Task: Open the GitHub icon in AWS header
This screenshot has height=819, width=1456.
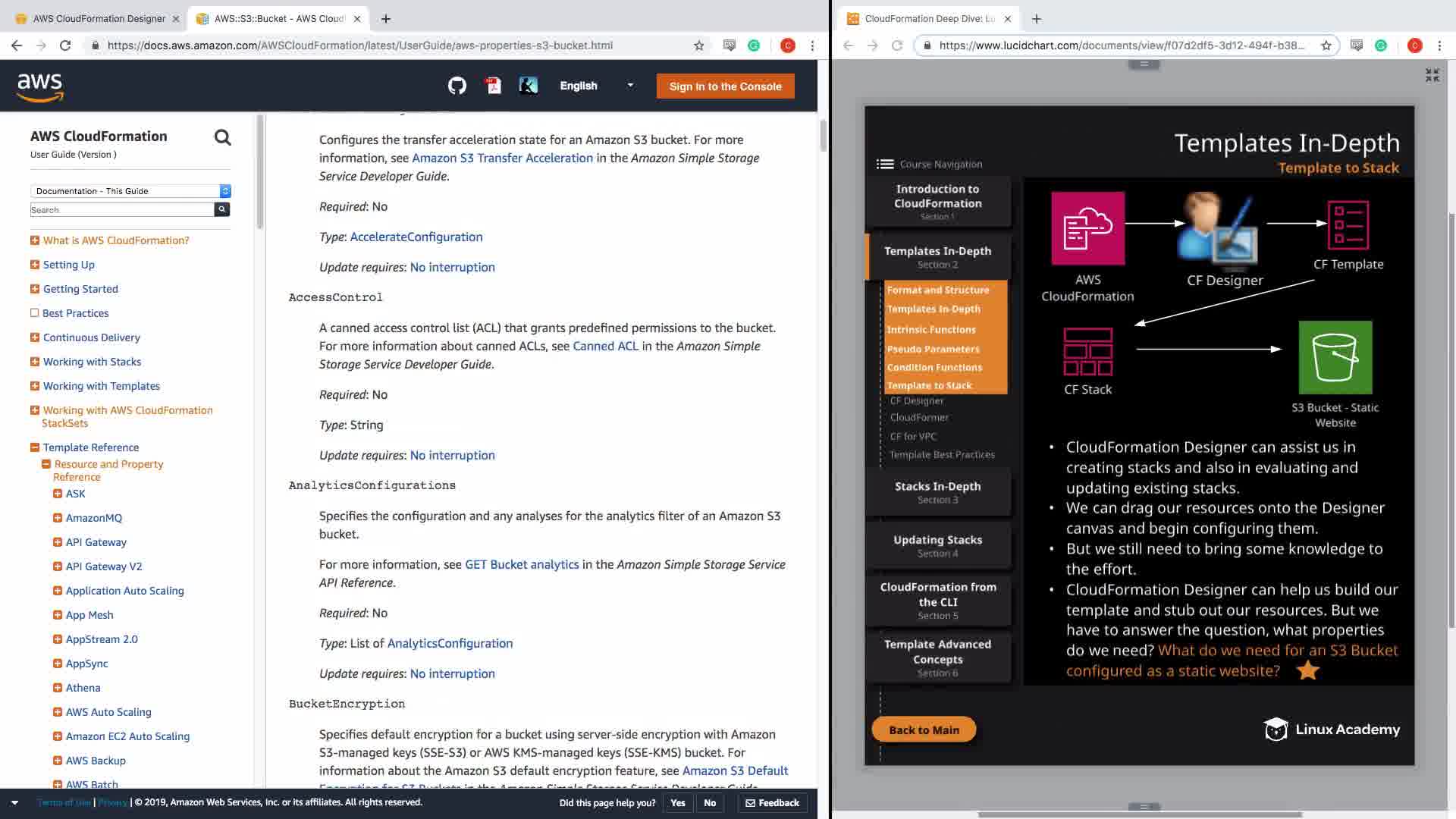Action: coord(457,86)
